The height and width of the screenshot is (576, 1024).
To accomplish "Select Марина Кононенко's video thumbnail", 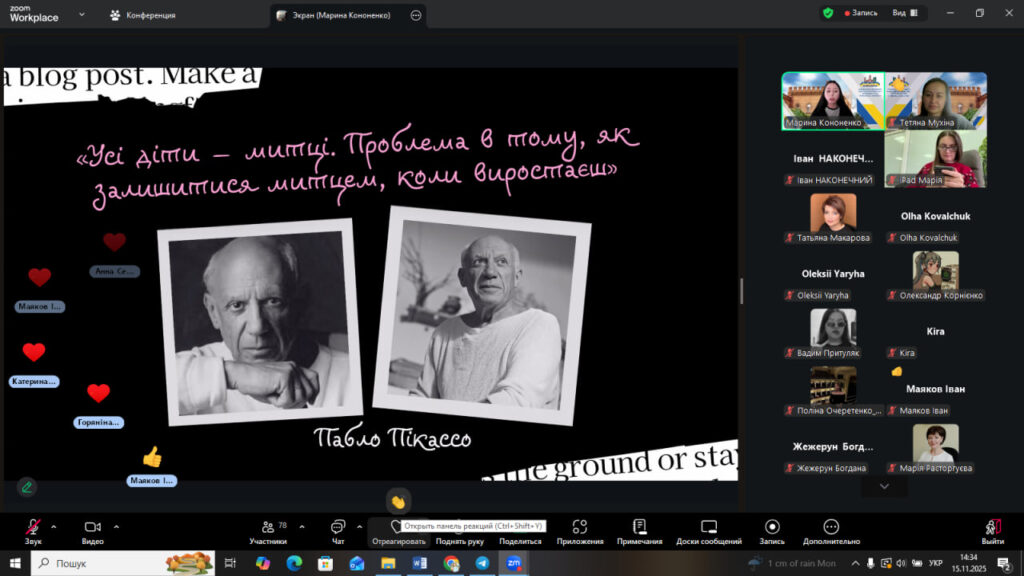I will click(832, 100).
